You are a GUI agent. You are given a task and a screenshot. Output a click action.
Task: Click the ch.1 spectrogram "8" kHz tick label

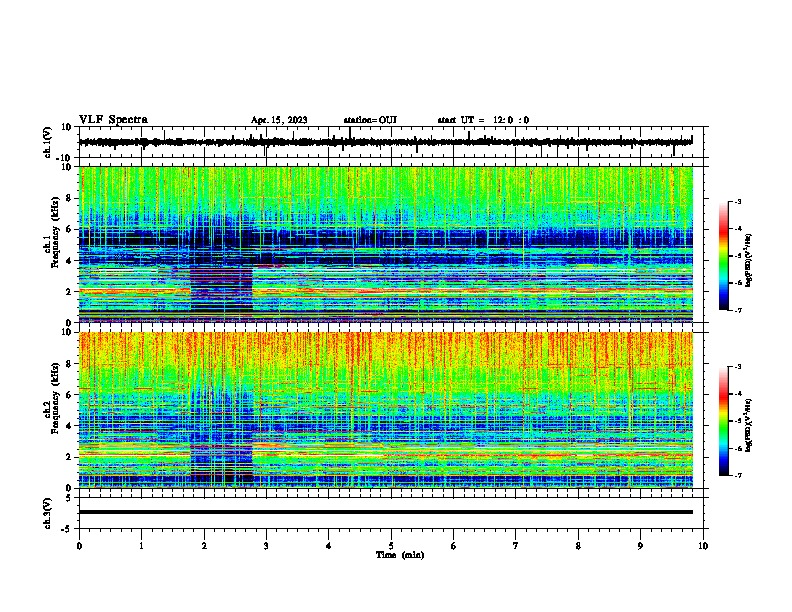tap(70, 198)
